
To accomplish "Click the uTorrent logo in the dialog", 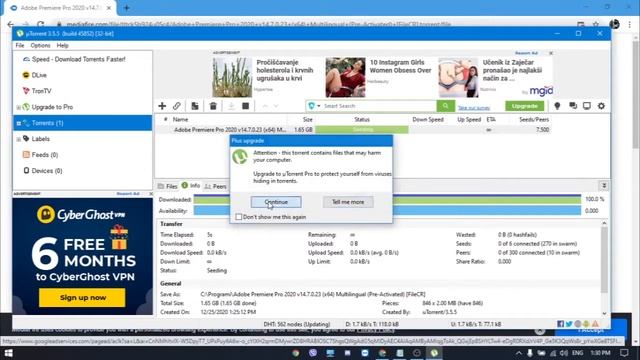I will (240, 157).
